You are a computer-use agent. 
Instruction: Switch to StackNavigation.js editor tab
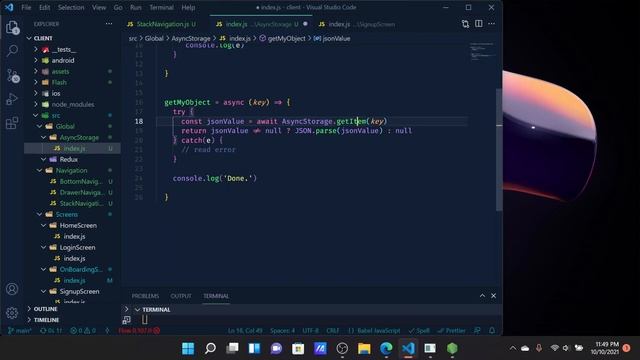coord(162,24)
